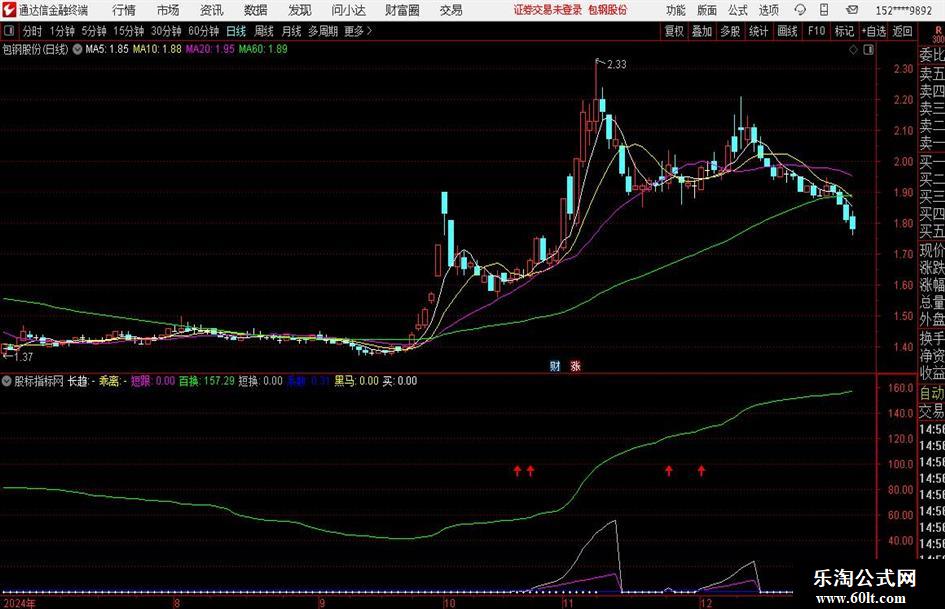Click the MA60: 1.89 label
This screenshot has height=609, width=945.
(263, 49)
